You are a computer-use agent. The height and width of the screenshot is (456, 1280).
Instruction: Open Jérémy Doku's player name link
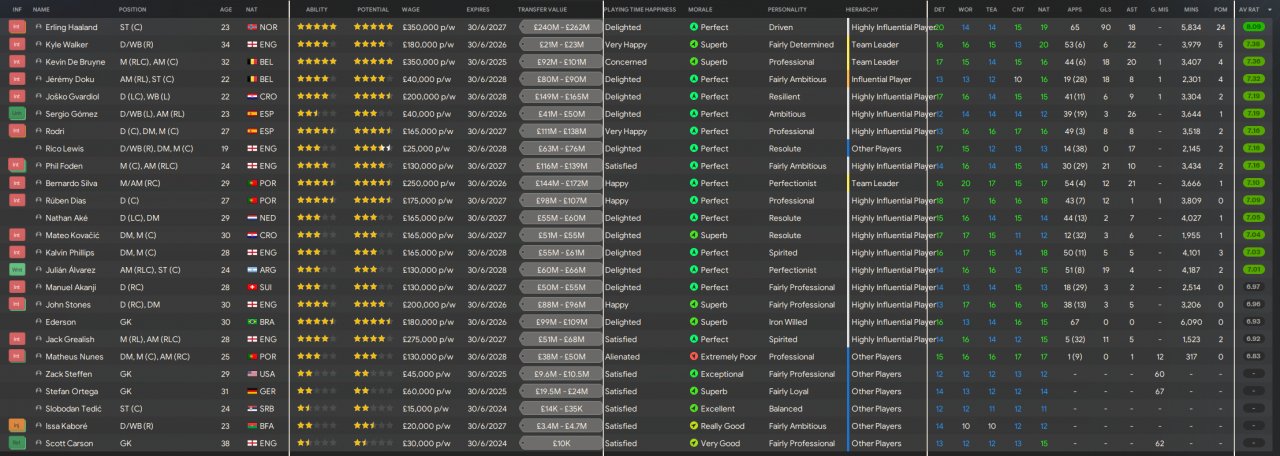(x=68, y=79)
